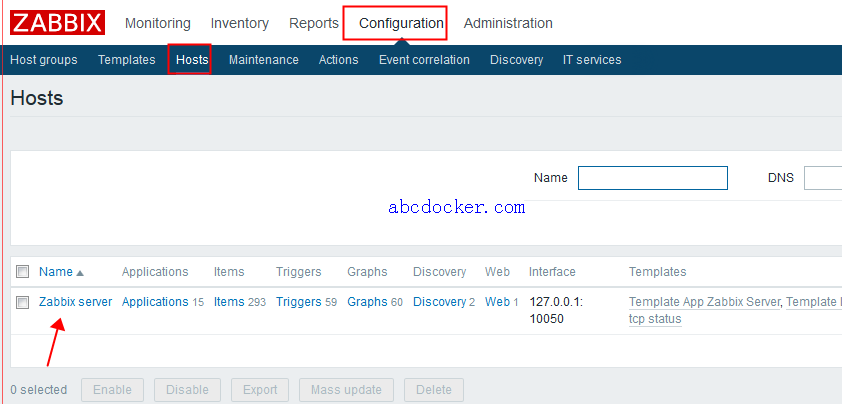Open the Administration menu

click(x=508, y=23)
